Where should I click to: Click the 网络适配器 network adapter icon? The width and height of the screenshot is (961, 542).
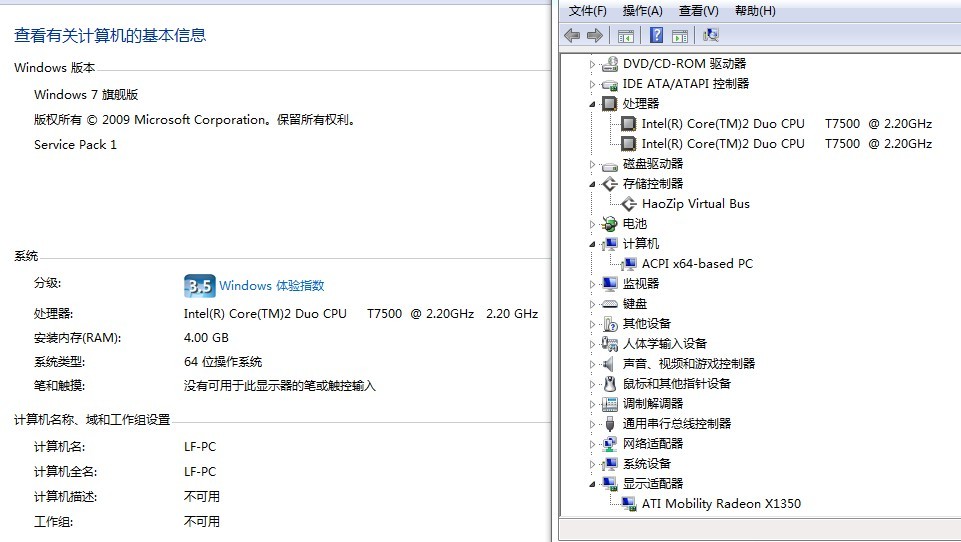609,444
